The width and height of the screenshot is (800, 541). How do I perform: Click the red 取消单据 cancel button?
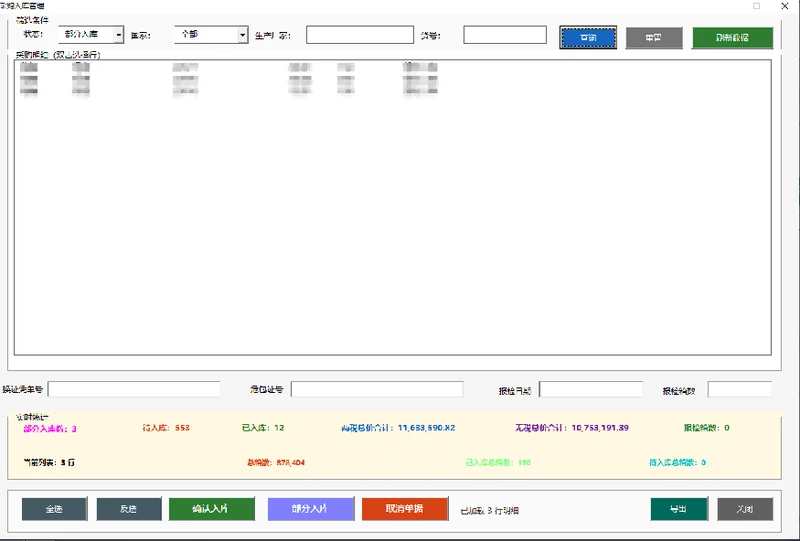(x=405, y=509)
